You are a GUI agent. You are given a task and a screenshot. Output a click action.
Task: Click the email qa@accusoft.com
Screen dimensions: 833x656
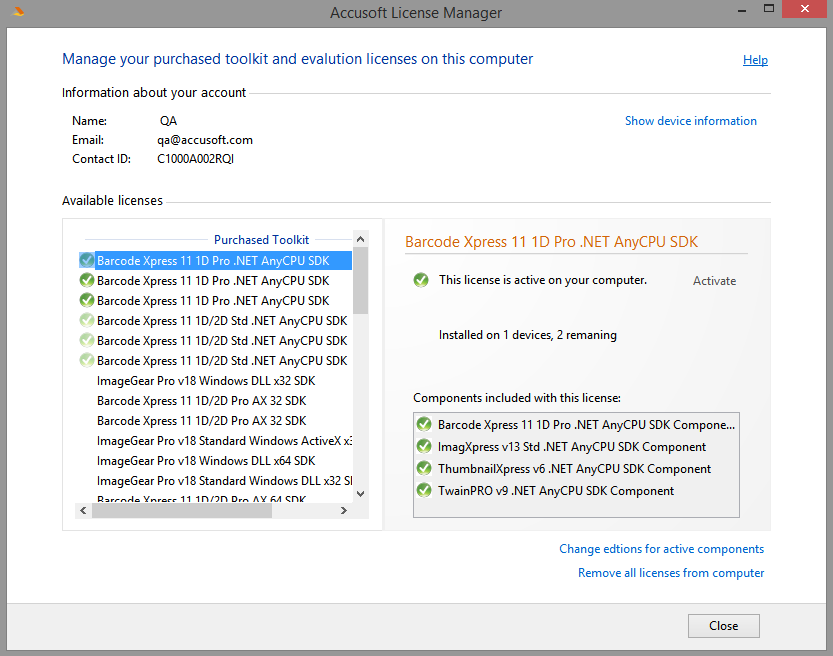point(205,140)
